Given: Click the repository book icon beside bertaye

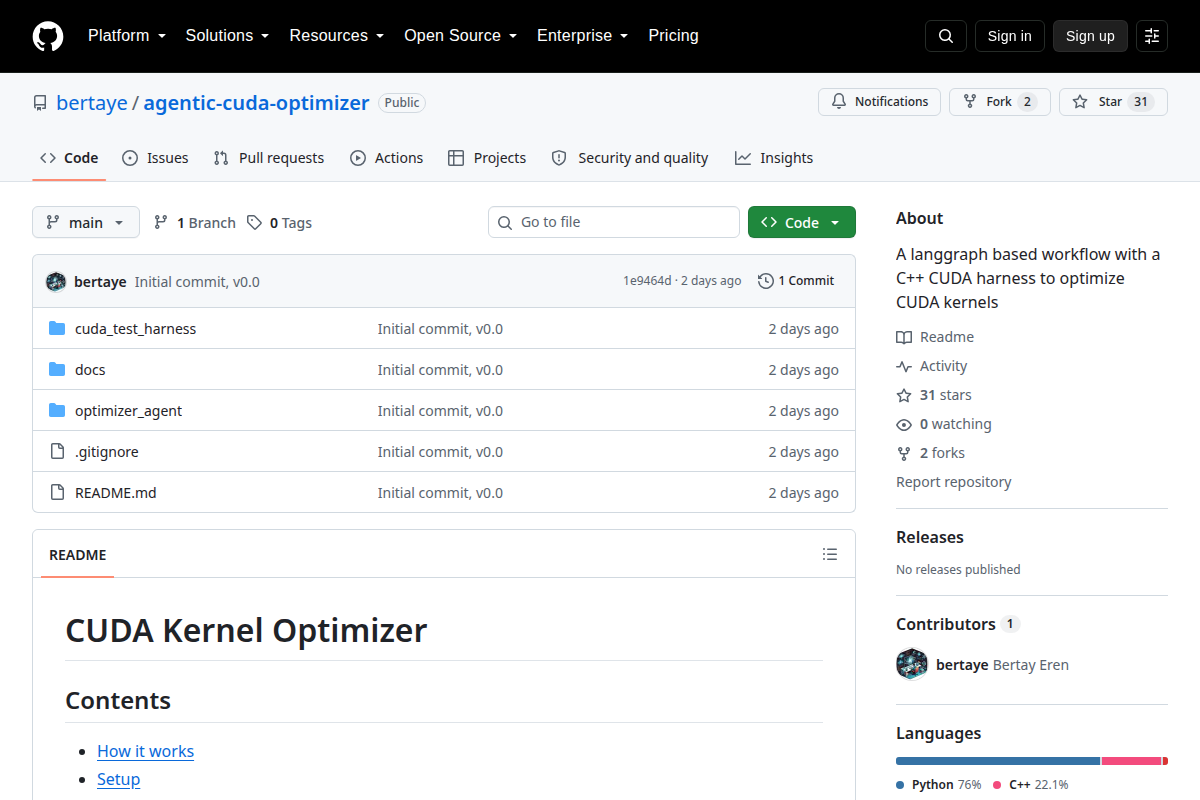Looking at the screenshot, I should click(x=40, y=103).
